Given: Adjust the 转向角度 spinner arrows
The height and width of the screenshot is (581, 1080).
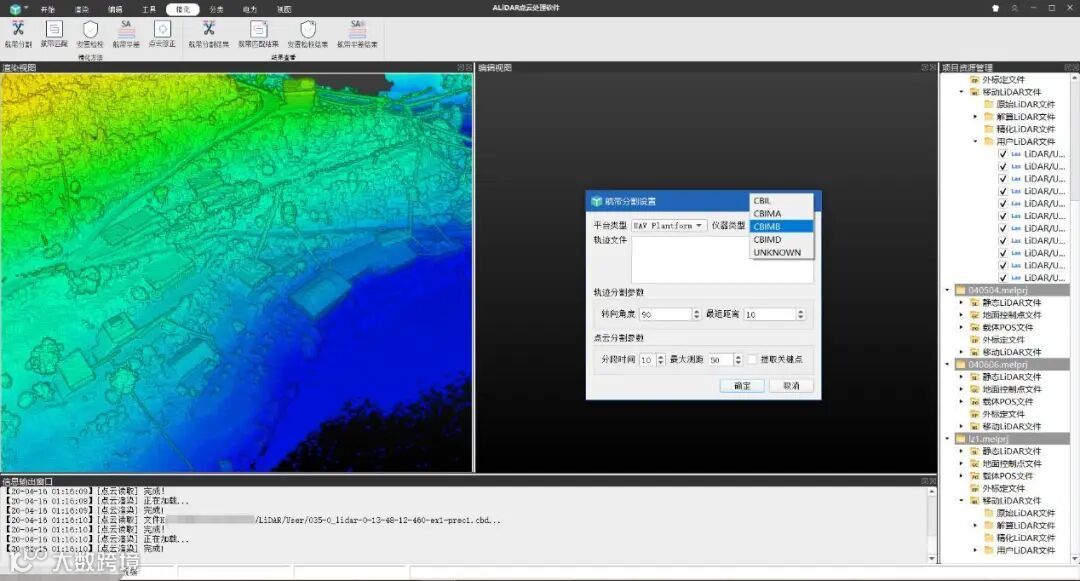Looking at the screenshot, I should coord(696,314).
